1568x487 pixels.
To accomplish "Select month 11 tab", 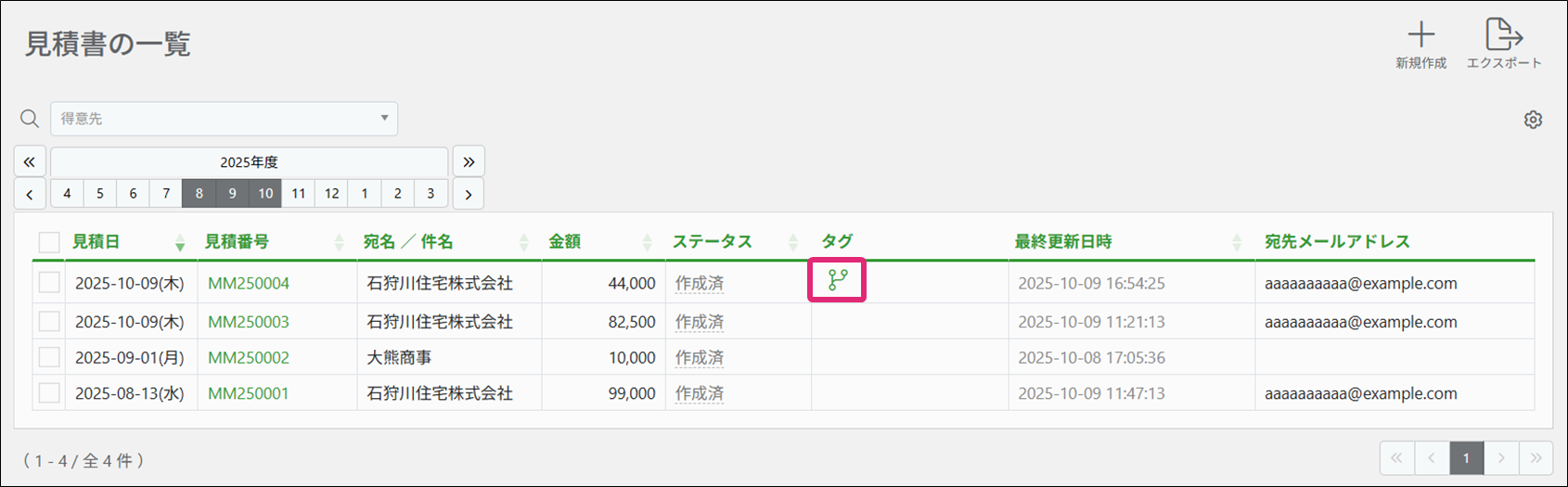I will [298, 194].
